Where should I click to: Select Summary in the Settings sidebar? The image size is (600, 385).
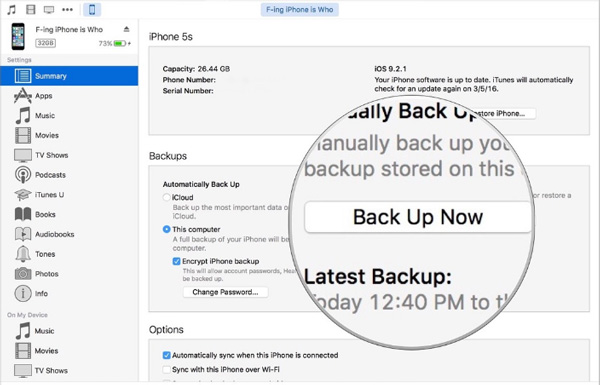(x=69, y=76)
